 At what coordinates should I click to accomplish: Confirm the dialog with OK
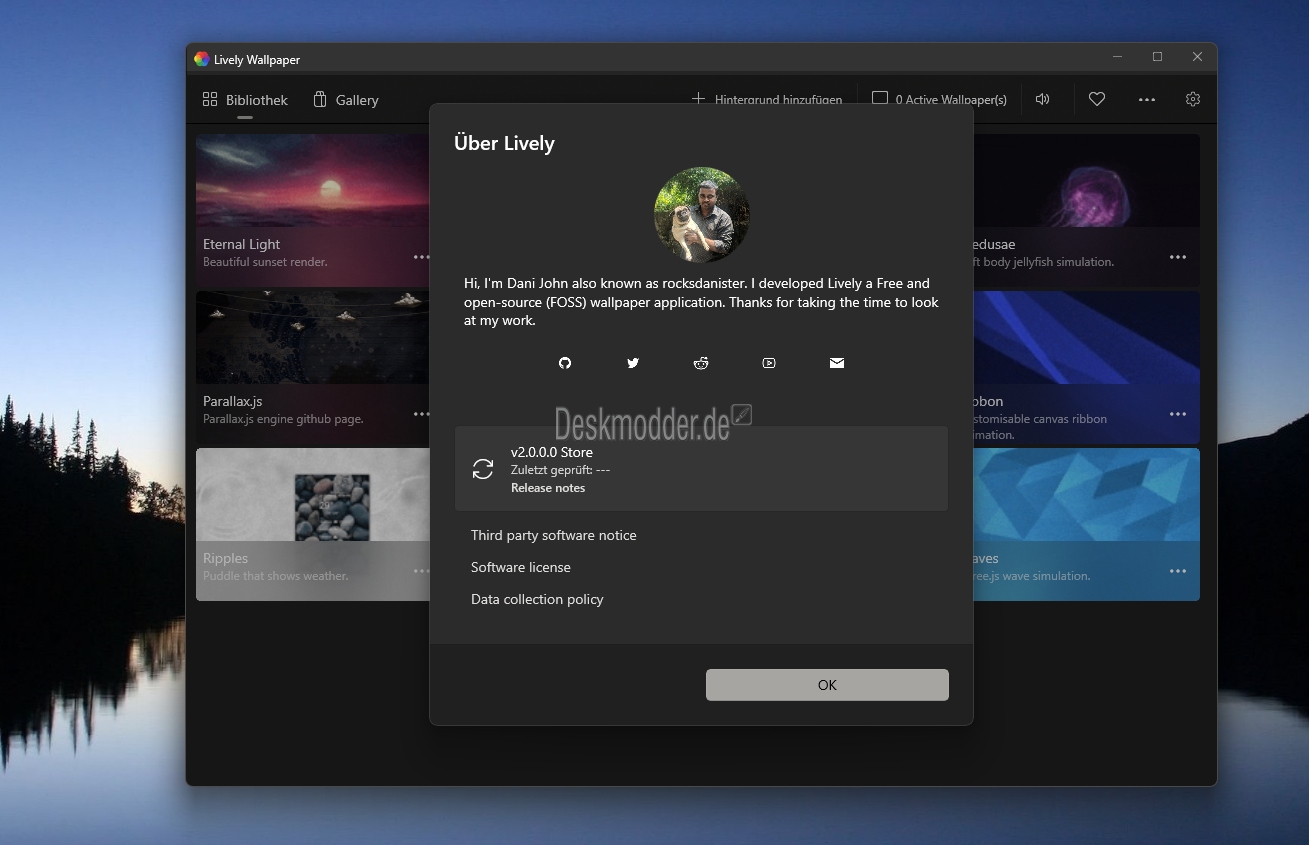pos(827,685)
